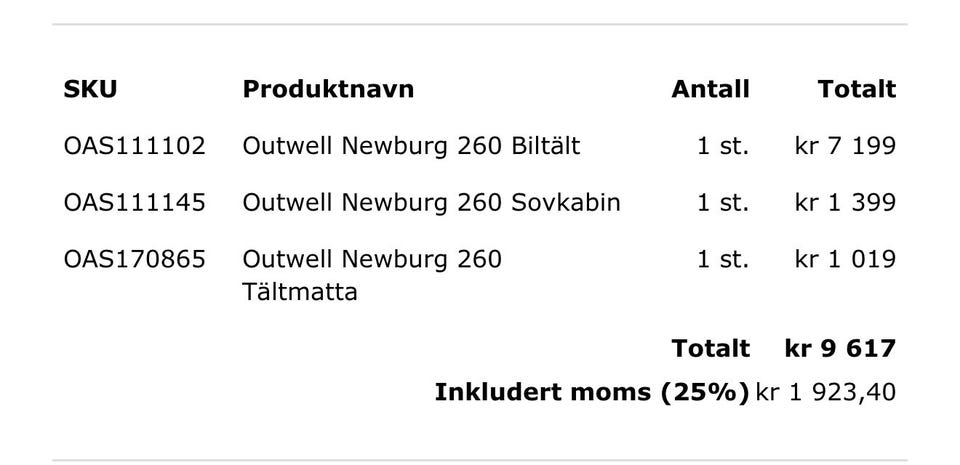
Task: Select SKU code OAS170865
Action: 134,260
